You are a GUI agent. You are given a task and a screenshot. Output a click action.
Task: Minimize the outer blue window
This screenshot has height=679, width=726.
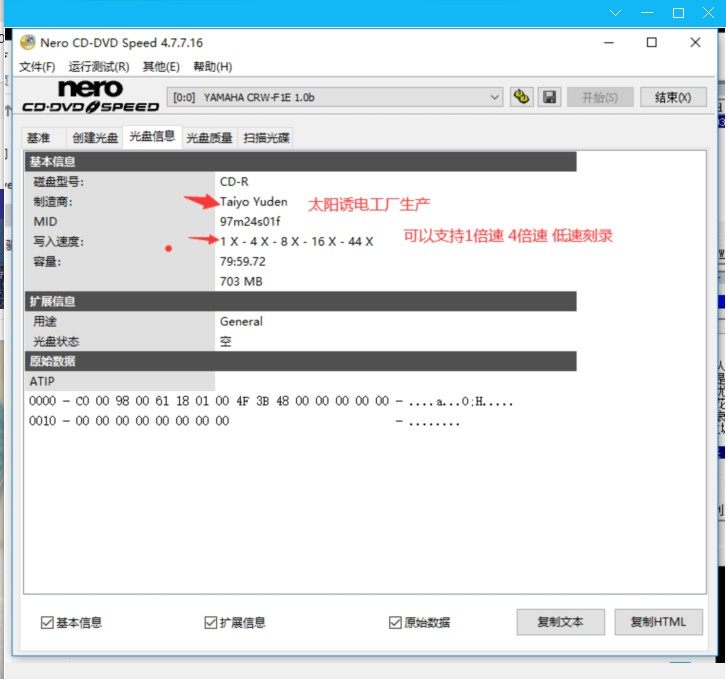pyautogui.click(x=647, y=13)
